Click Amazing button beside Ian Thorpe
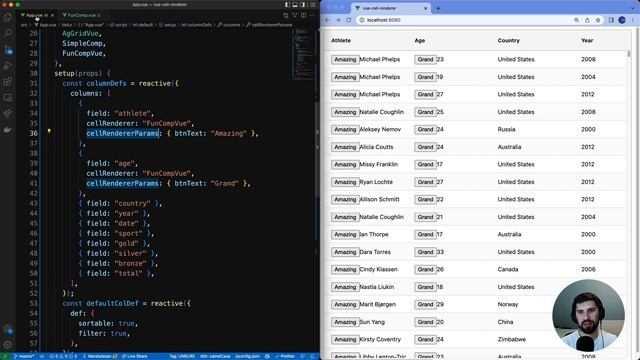Screen dimensions: 640x360 click(x=345, y=234)
